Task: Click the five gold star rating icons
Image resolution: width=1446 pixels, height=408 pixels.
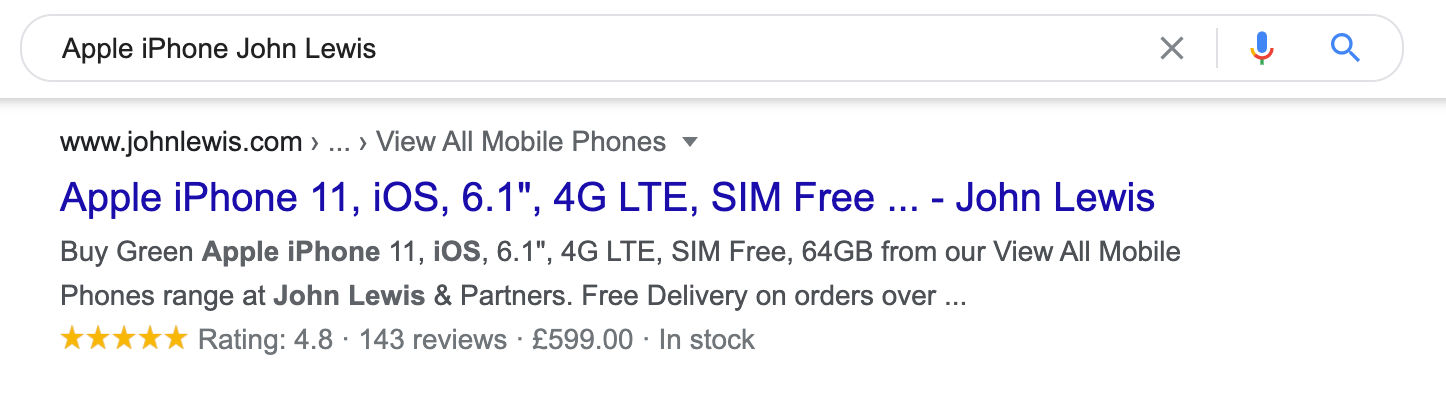Action: [124, 339]
